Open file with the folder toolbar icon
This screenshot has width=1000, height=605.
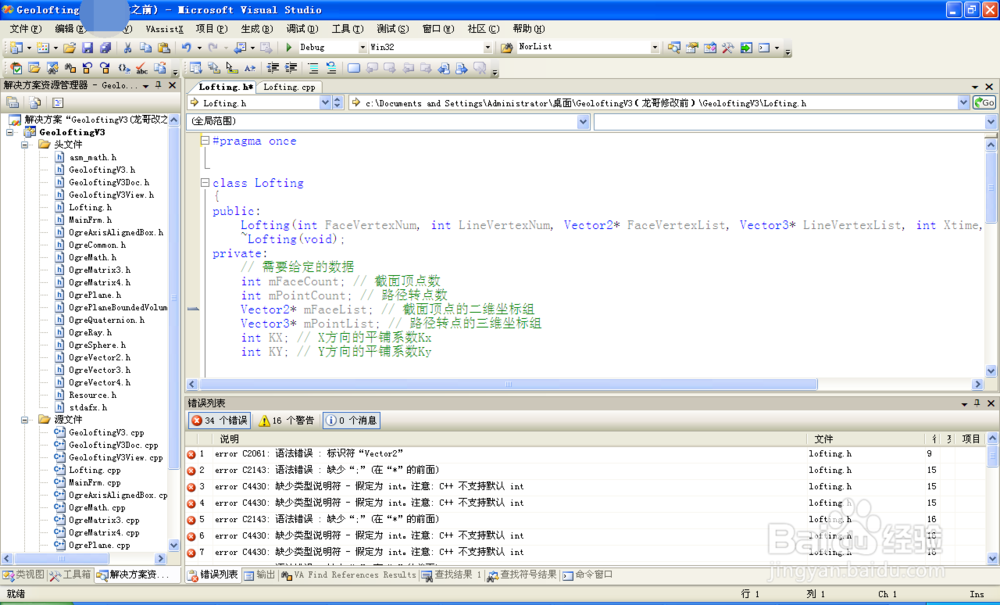70,48
